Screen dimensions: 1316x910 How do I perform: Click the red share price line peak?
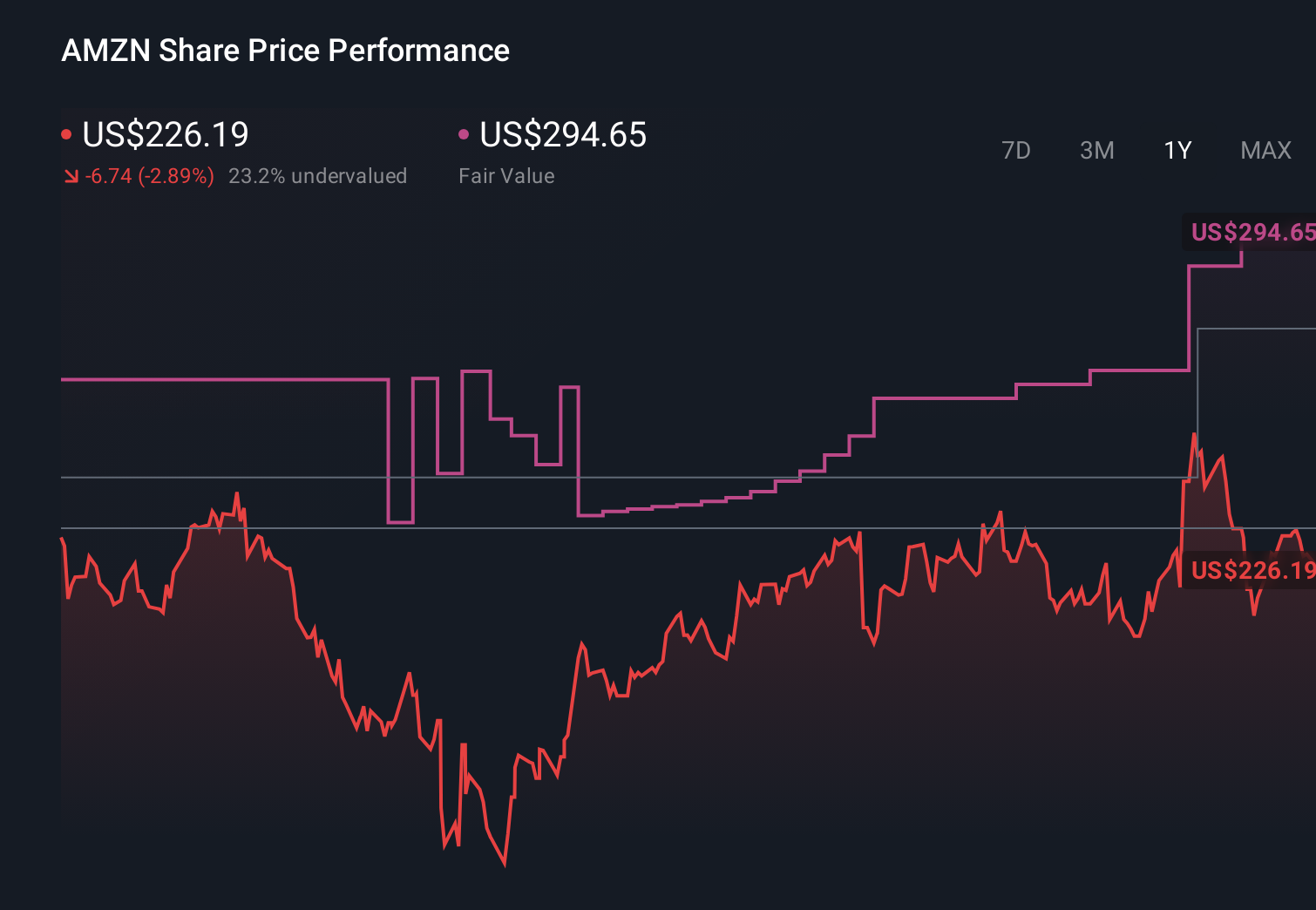[1194, 431]
